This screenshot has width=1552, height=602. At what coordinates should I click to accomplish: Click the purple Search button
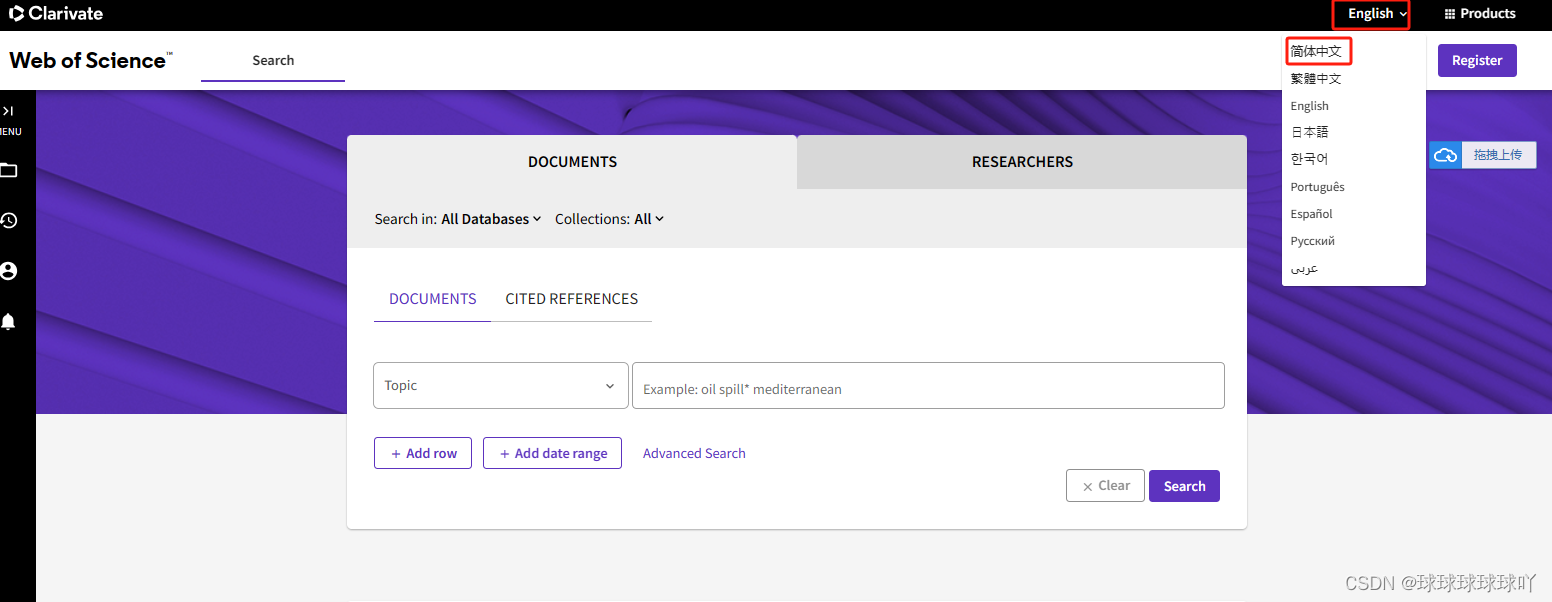1184,486
